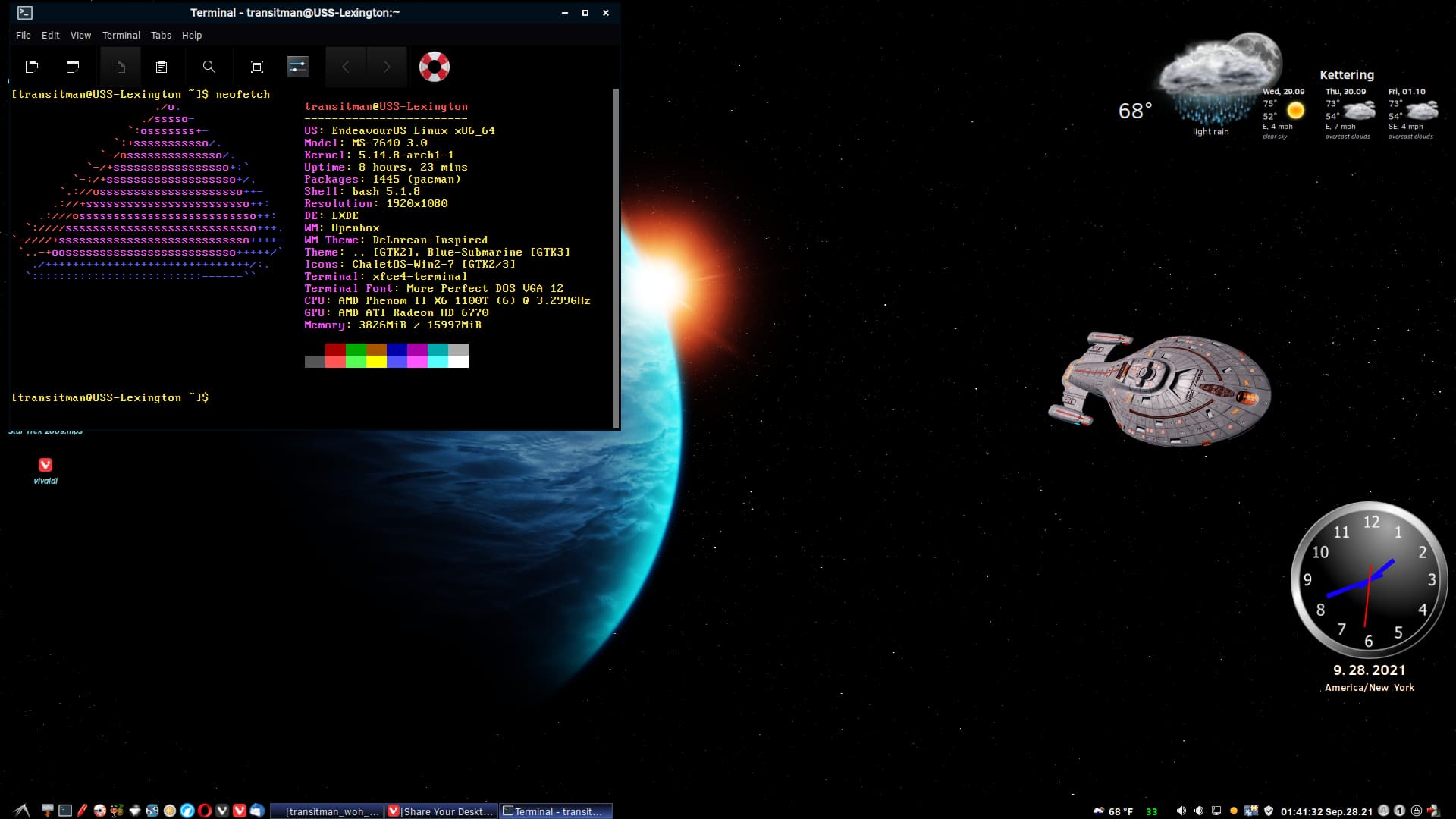Click the first volume speaker tray icon
1456x819 pixels.
point(1181,811)
